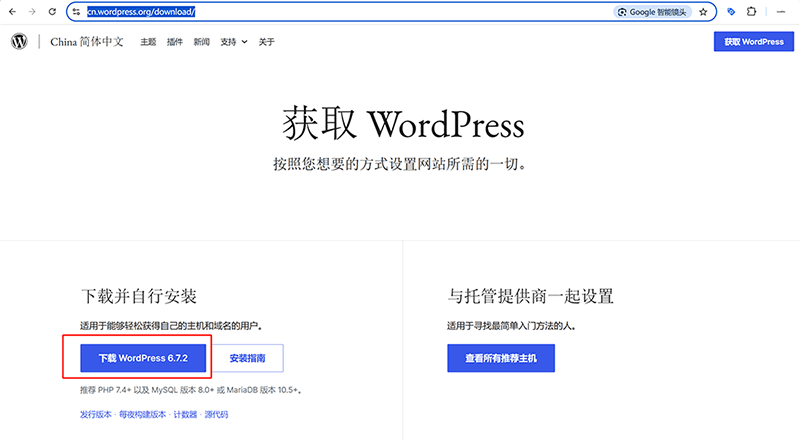Click the 与托管提供商一起设置 heading
Screen dimensions: 800x441
click(x=531, y=296)
